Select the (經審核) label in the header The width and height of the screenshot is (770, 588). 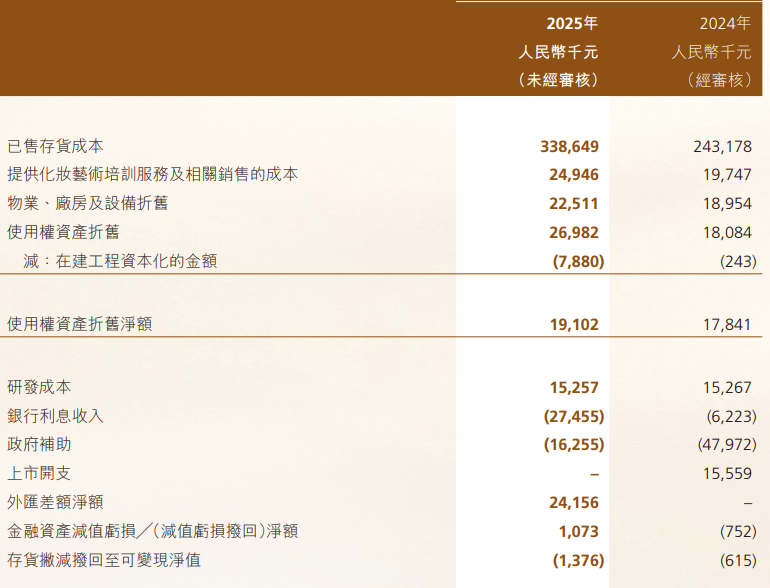(x=718, y=80)
